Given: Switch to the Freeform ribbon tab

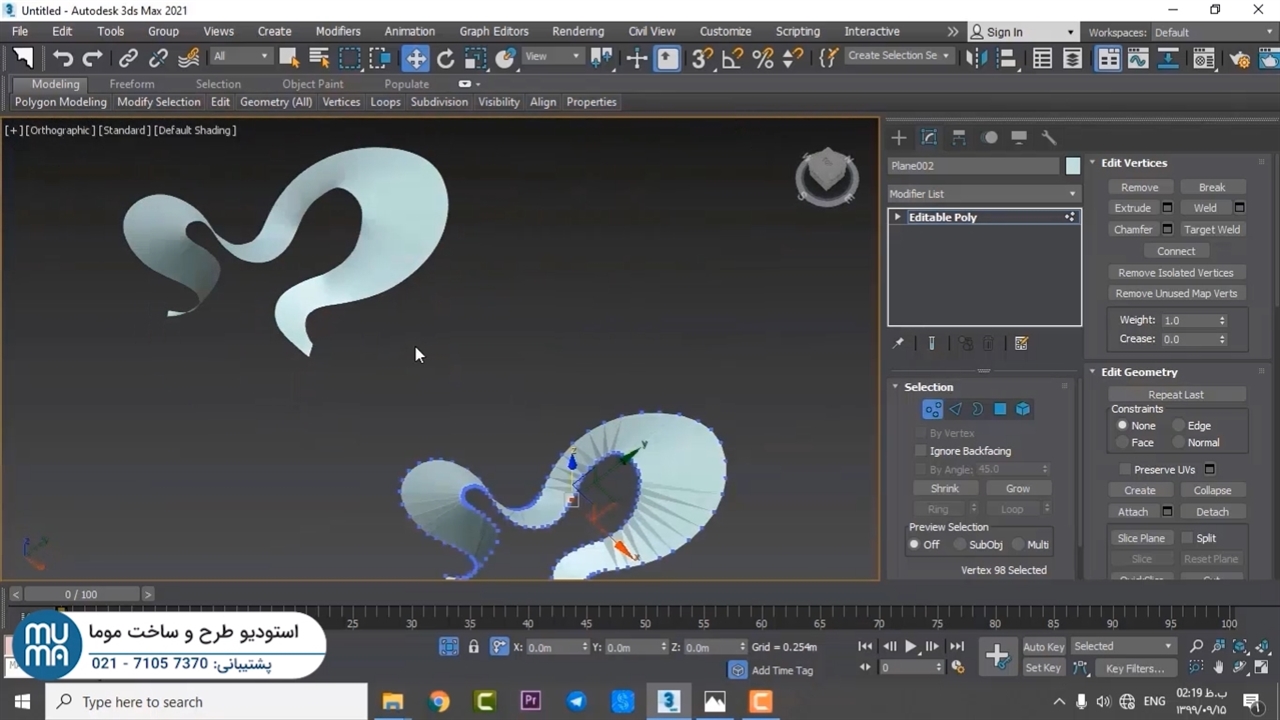Looking at the screenshot, I should coord(132,84).
